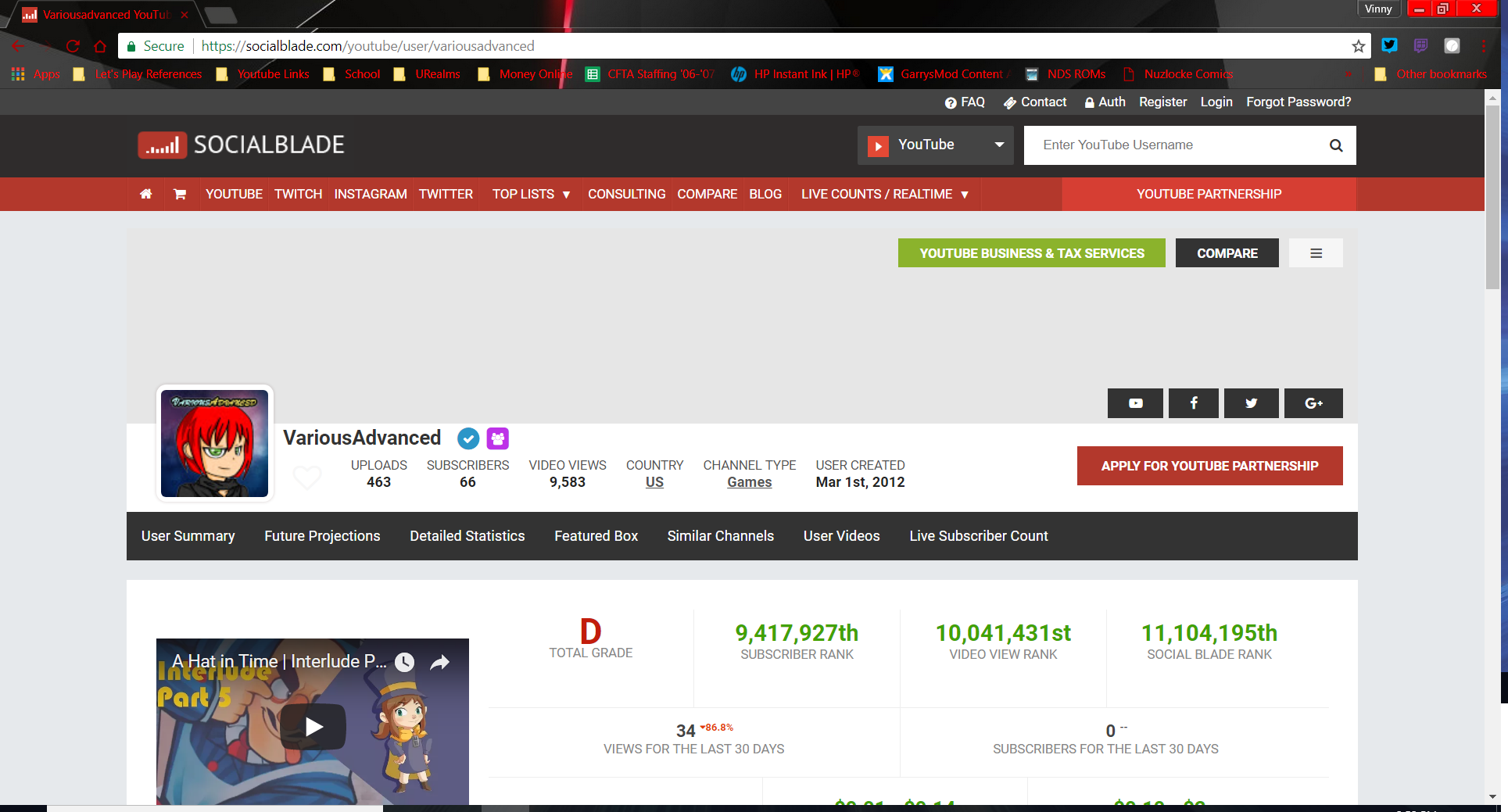Click the browser back arrow
Screen dimensions: 1508x812
18,46
